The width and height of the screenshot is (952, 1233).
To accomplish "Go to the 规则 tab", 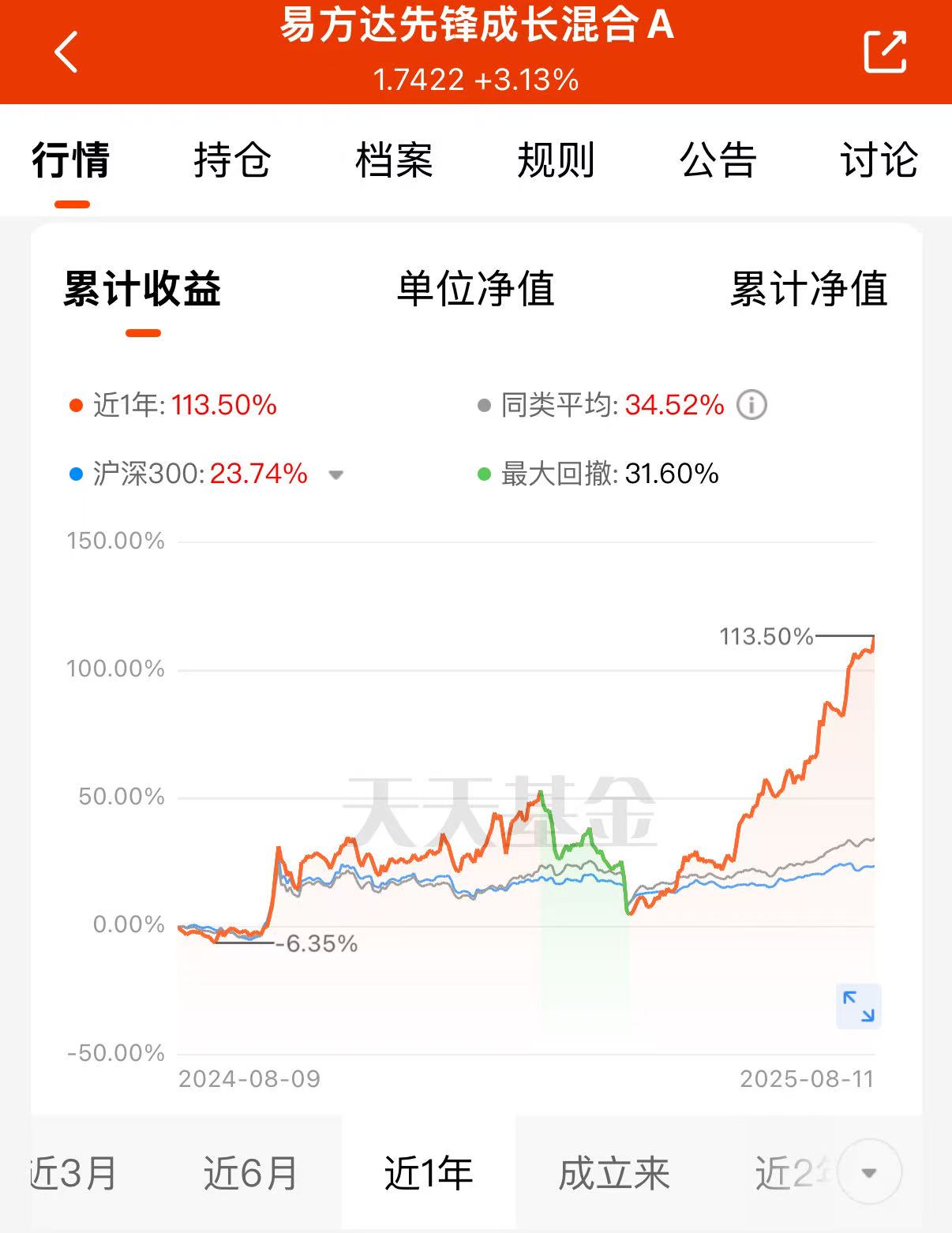I will pyautogui.click(x=556, y=160).
